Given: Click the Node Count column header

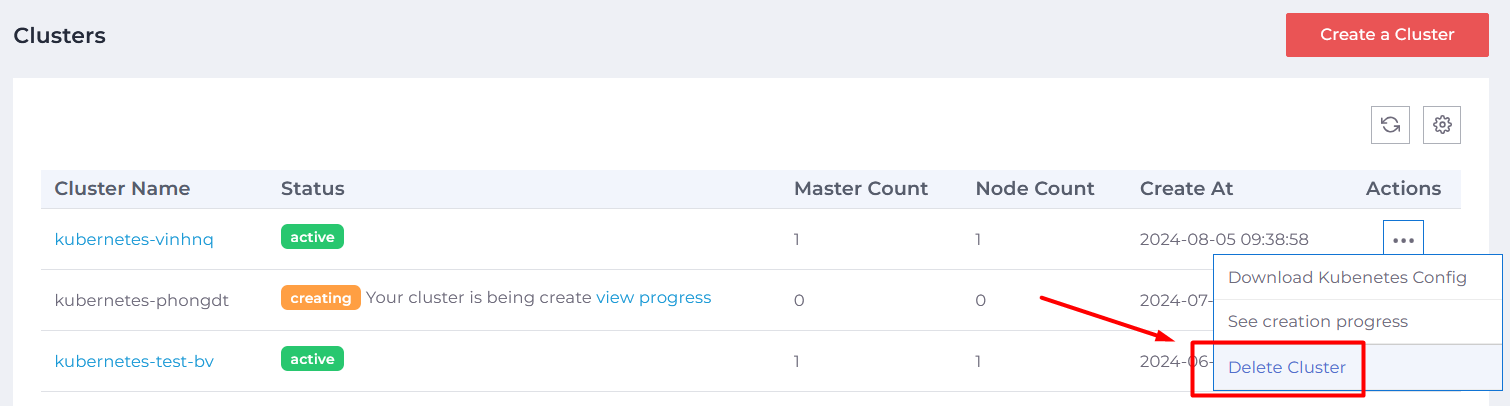Looking at the screenshot, I should point(1035,189).
